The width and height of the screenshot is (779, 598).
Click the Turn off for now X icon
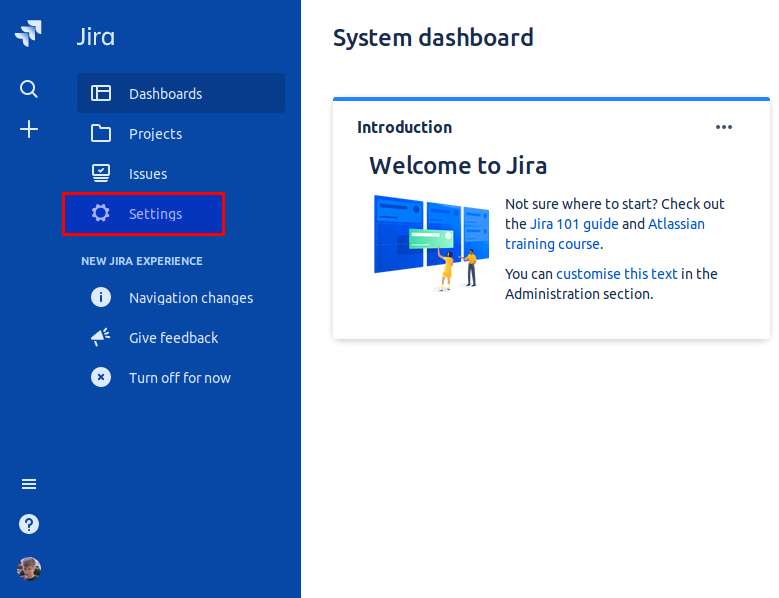point(101,377)
